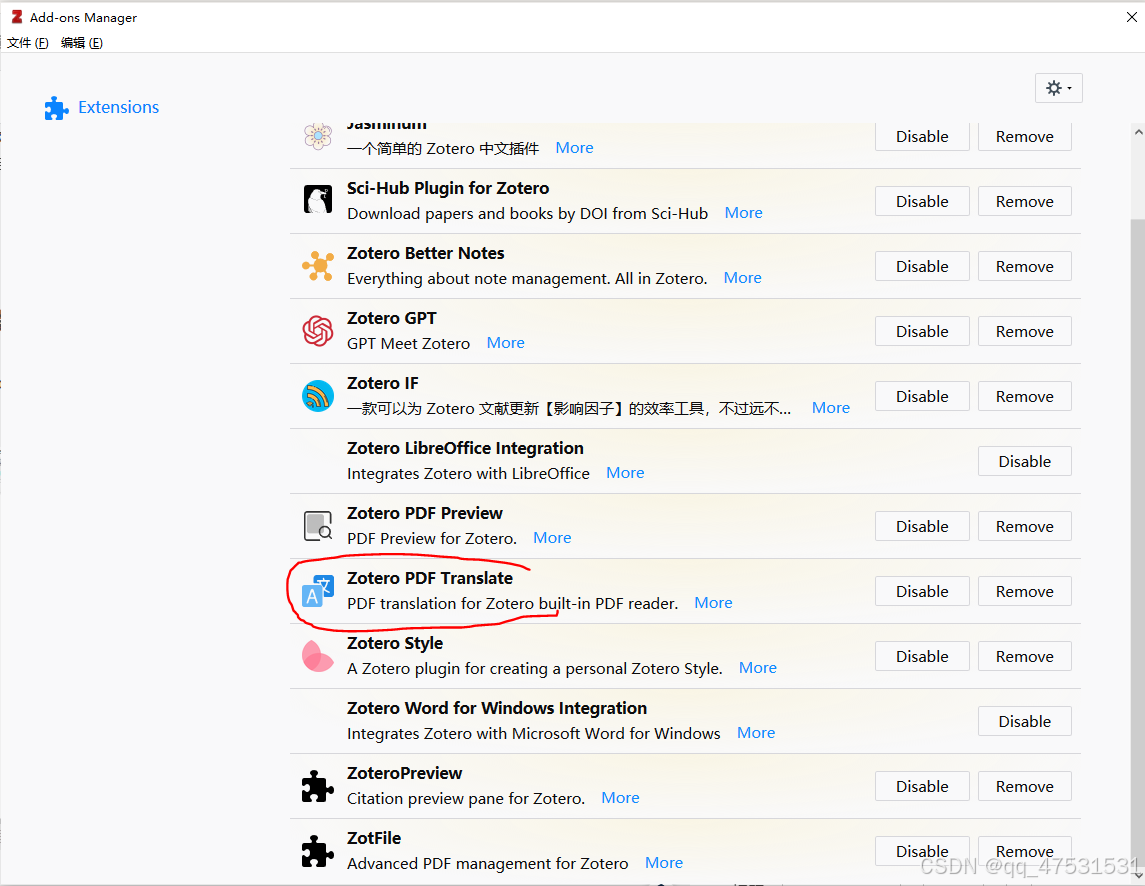The height and width of the screenshot is (886, 1145).
Task: Remove Zotero GPT
Action: point(1025,332)
